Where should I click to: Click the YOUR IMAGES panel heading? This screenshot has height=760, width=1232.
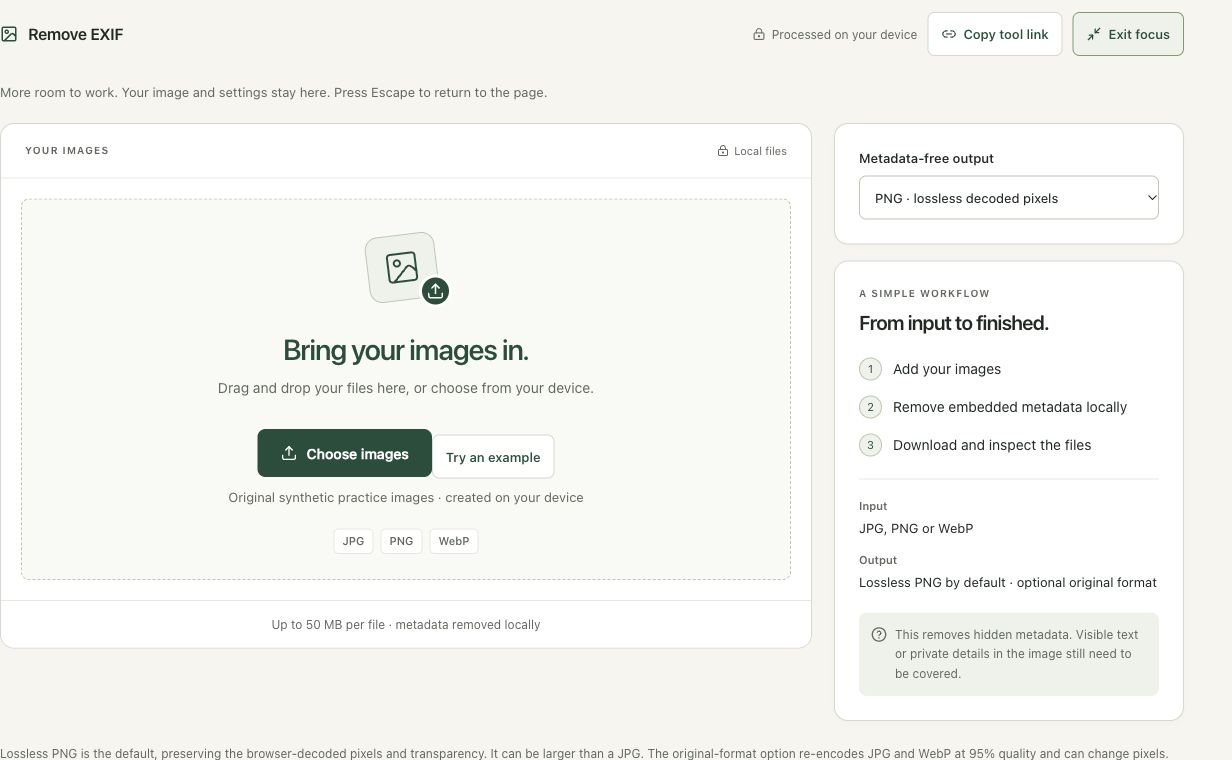(67, 151)
